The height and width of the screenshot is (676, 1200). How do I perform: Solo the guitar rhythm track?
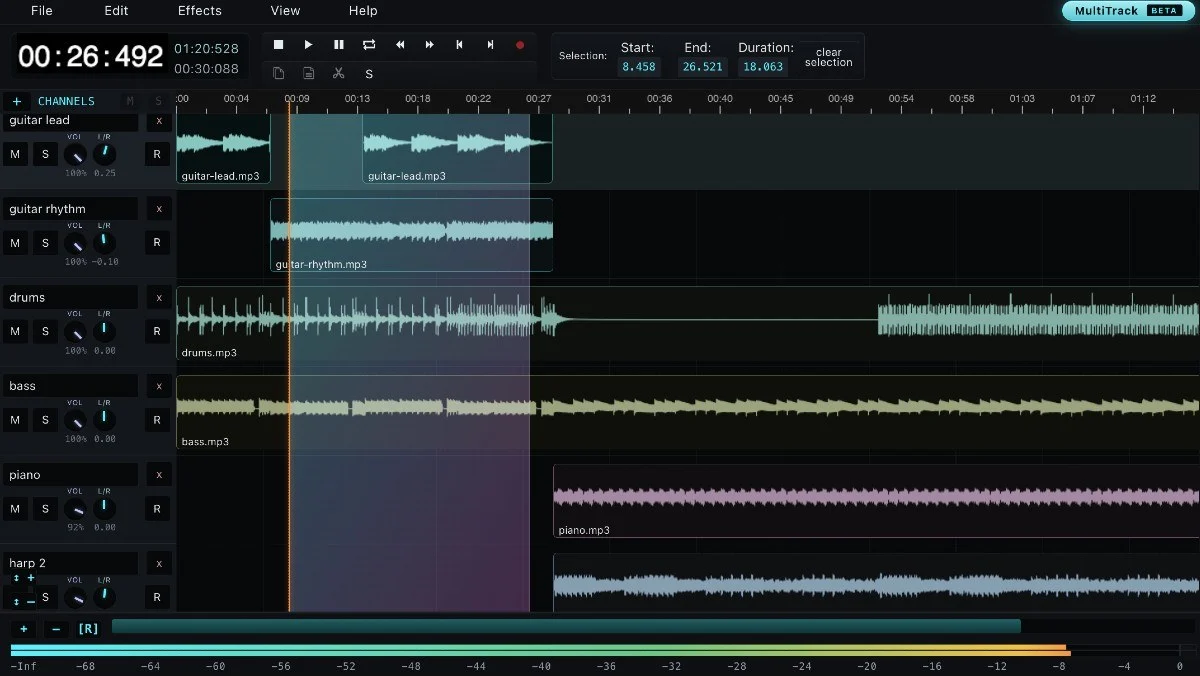pyautogui.click(x=45, y=243)
